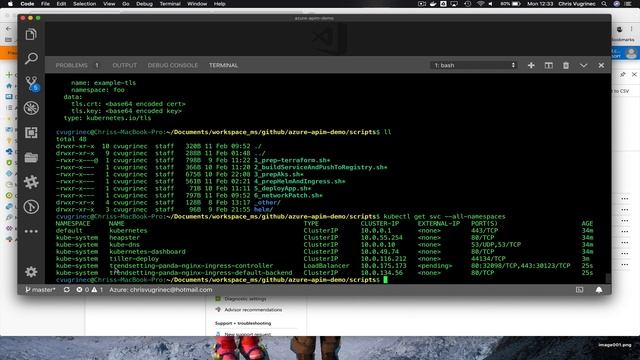Click 3_prepAks.sh* in terminal listing
The width and height of the screenshot is (640, 360).
tap(279, 174)
